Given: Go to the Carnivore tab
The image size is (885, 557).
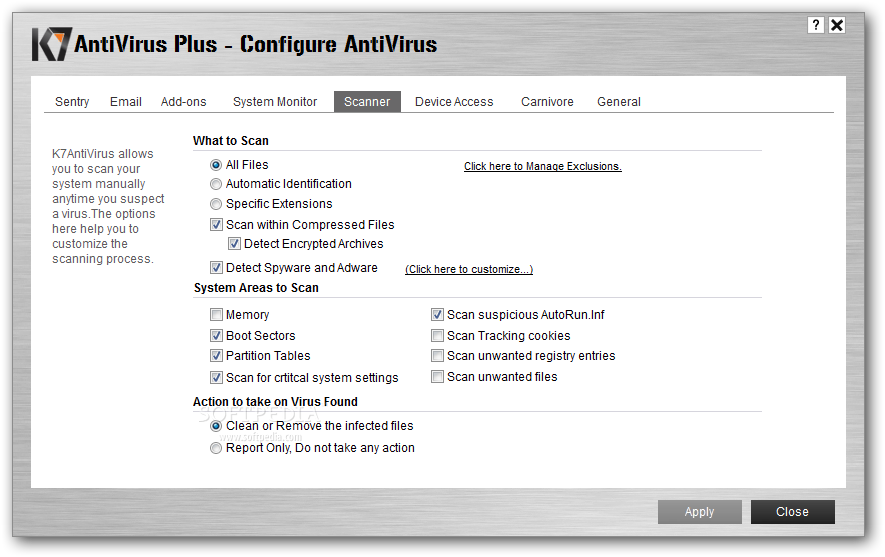Looking at the screenshot, I should 547,102.
